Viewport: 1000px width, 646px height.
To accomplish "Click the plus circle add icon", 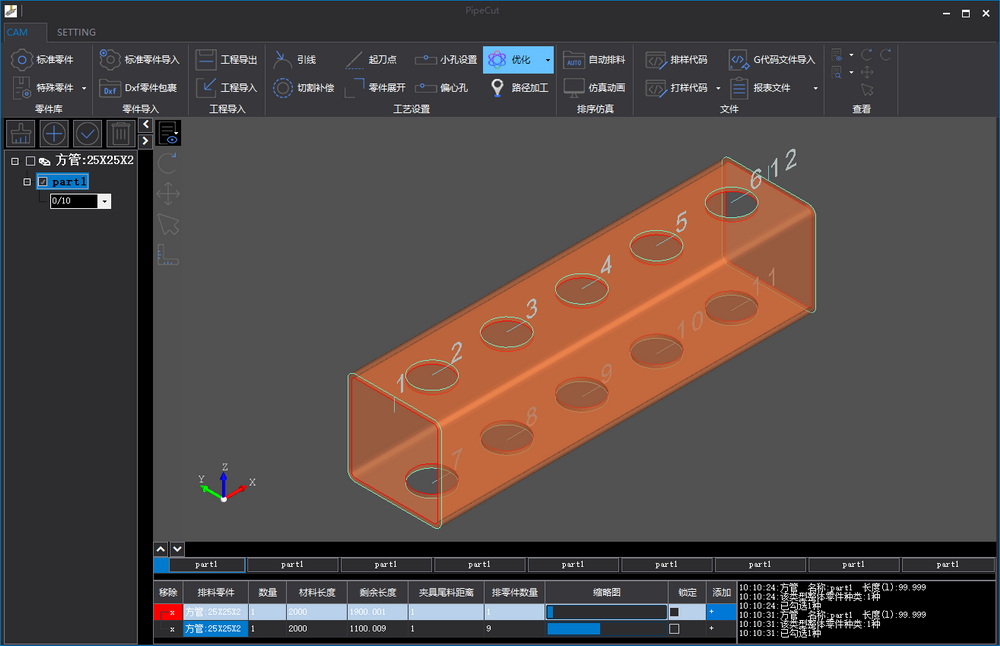I will point(54,133).
